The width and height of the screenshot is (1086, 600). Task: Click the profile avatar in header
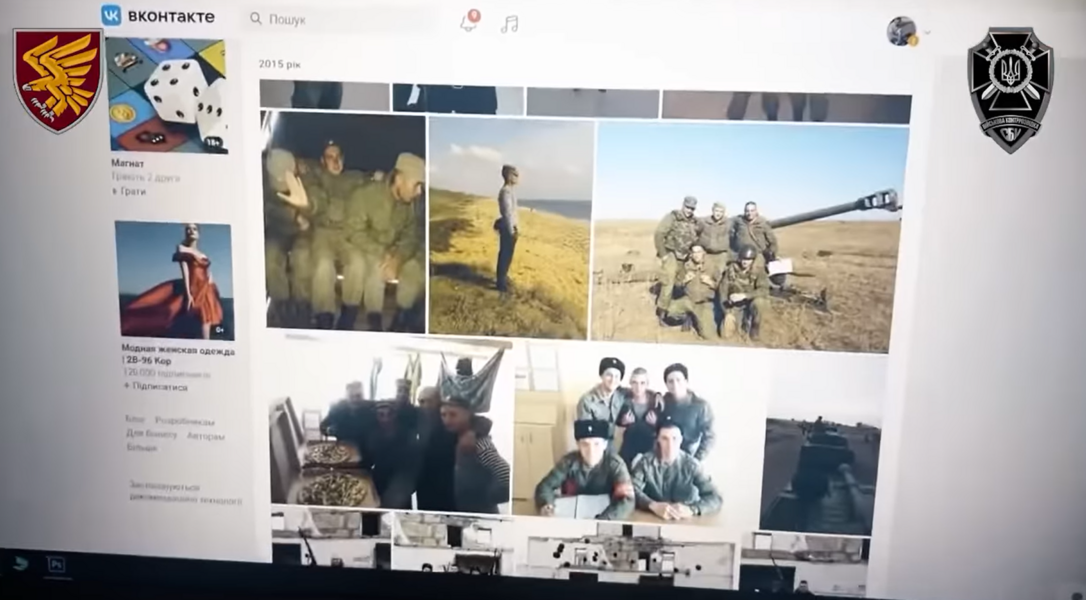point(901,31)
